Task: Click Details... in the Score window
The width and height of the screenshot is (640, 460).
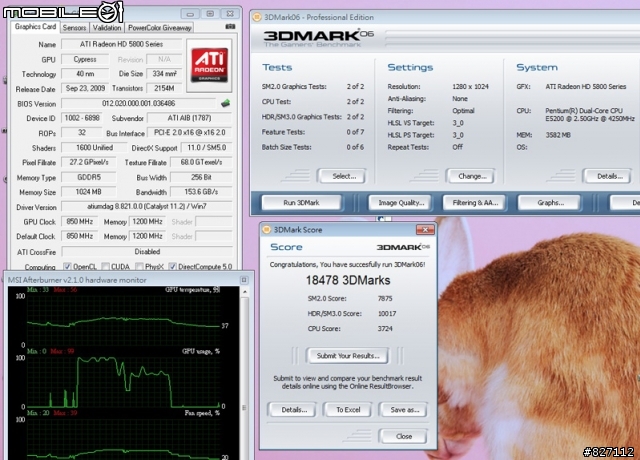Action: pyautogui.click(x=294, y=410)
